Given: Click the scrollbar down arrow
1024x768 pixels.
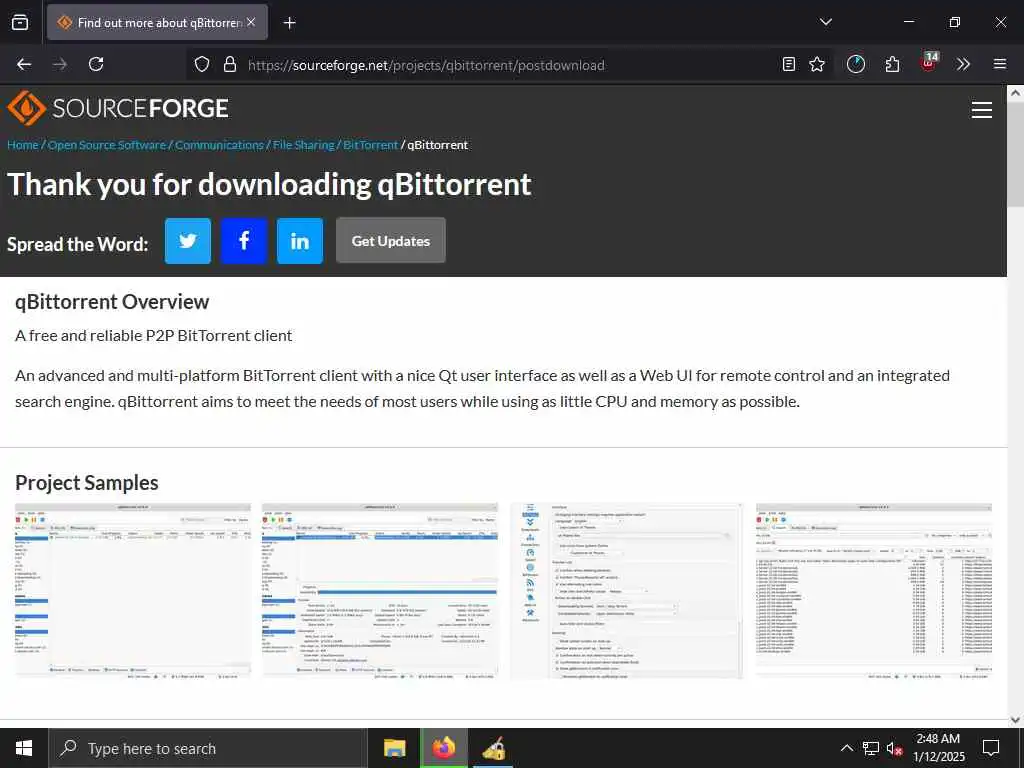Looking at the screenshot, I should click(1016, 720).
